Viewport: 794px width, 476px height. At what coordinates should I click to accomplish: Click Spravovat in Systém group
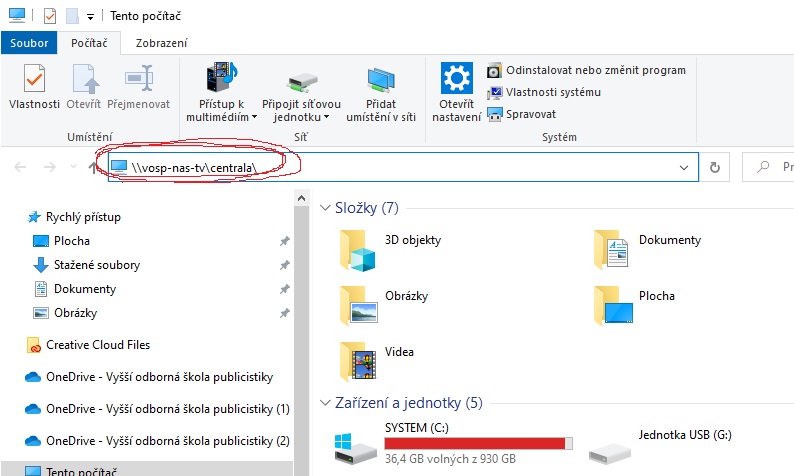[522, 114]
